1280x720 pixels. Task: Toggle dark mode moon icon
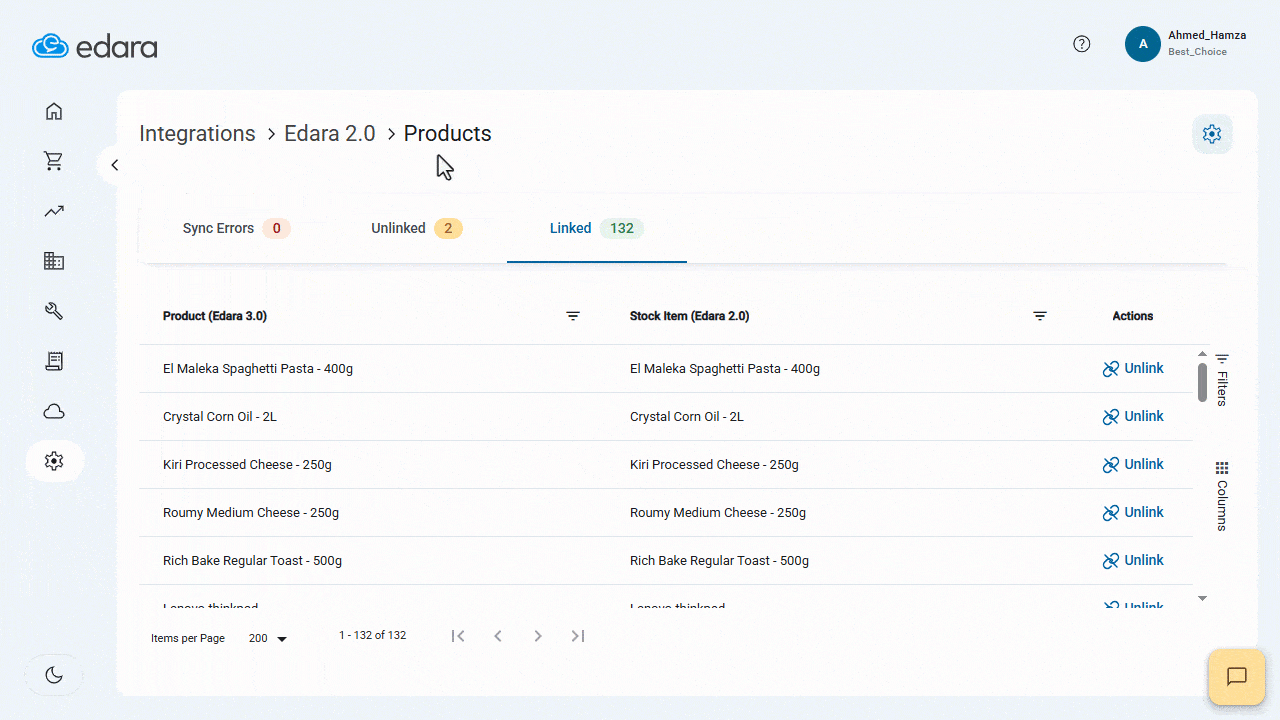click(54, 675)
